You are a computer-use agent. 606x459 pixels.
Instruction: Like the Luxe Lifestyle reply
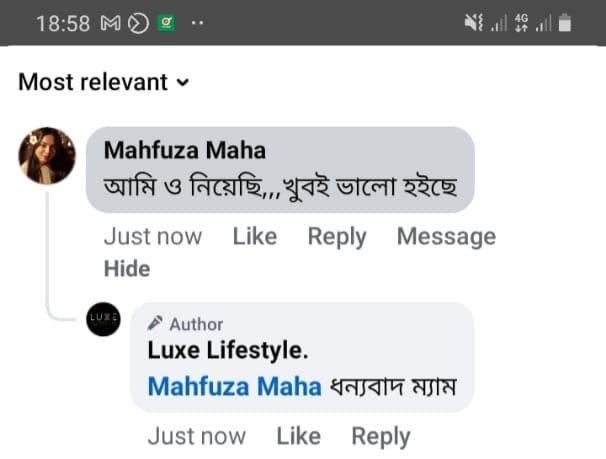(x=298, y=436)
